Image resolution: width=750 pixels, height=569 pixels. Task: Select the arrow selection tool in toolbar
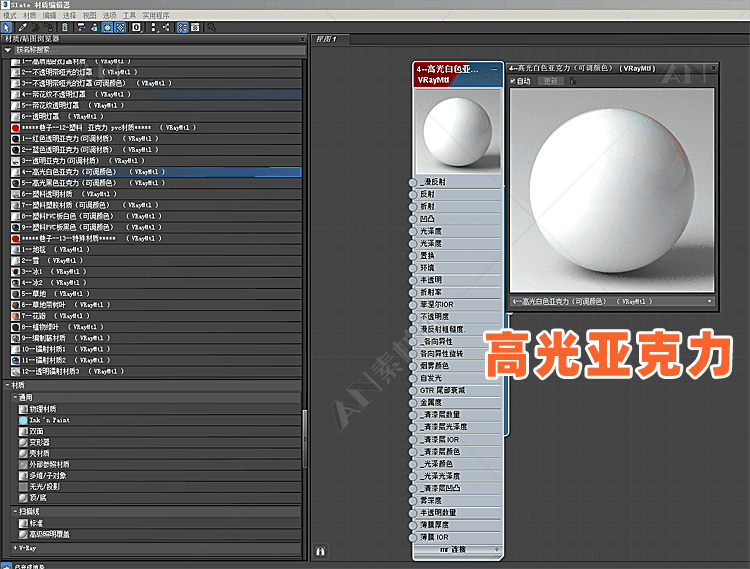(7, 27)
